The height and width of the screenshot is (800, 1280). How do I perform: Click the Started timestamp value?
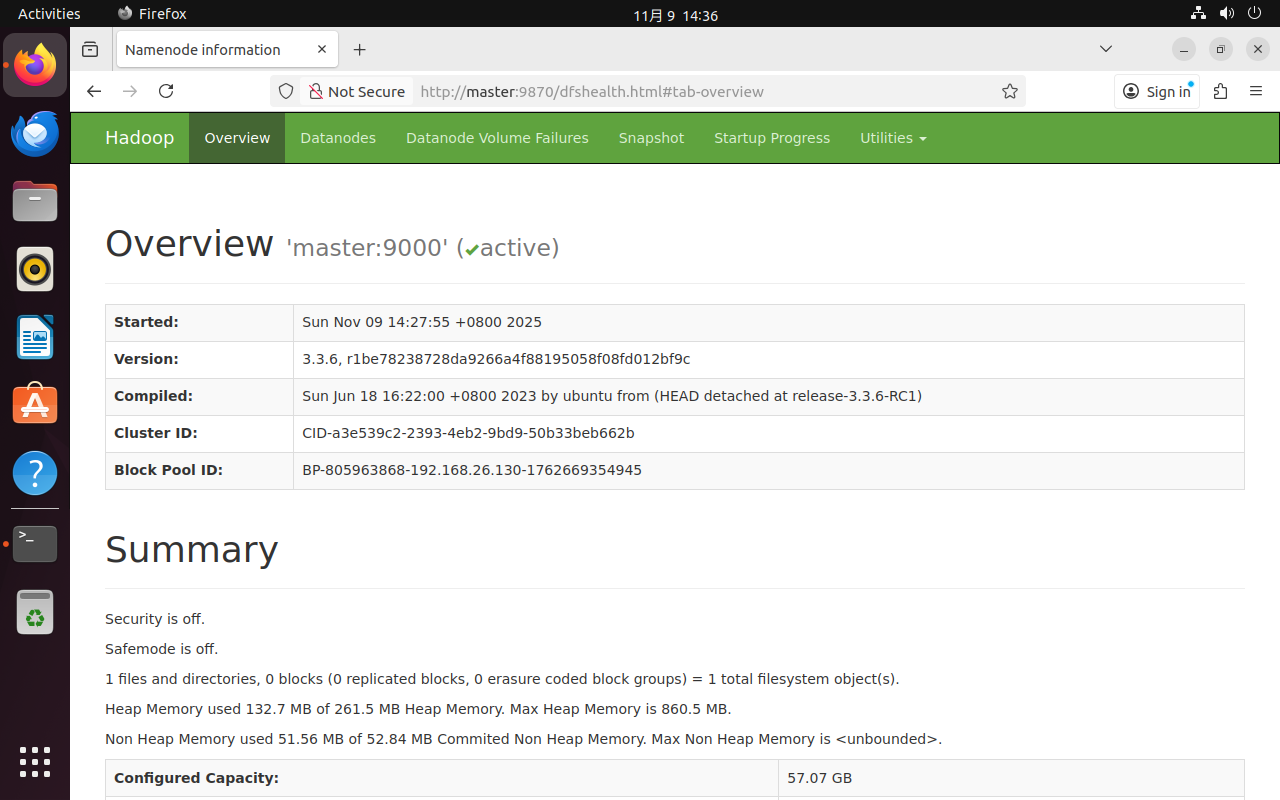(422, 322)
